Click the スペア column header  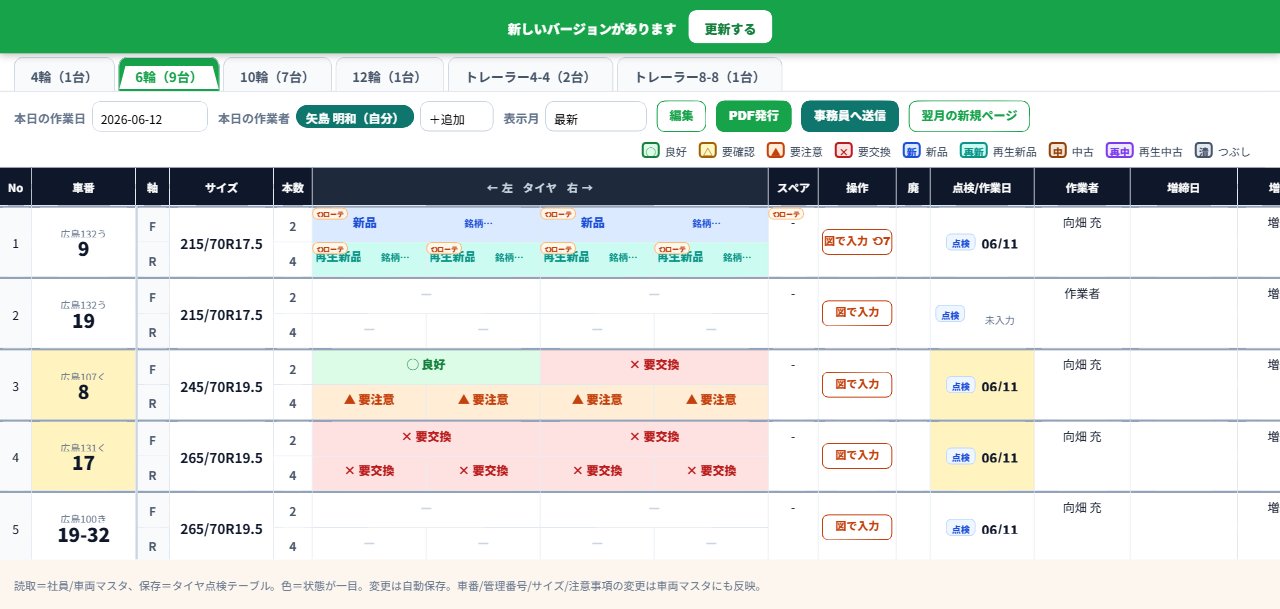793,188
